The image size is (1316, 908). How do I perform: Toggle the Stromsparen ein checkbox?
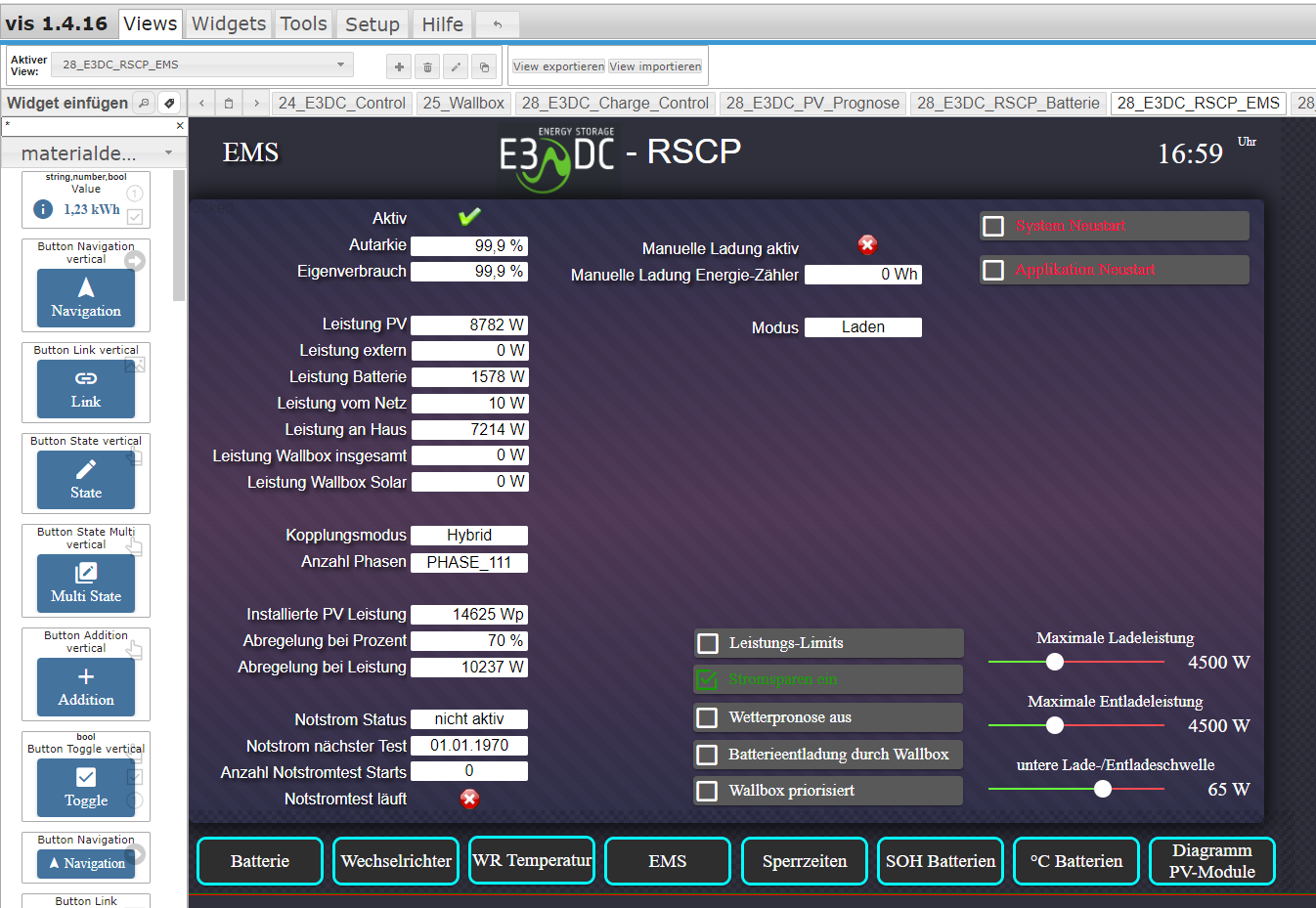(x=707, y=679)
